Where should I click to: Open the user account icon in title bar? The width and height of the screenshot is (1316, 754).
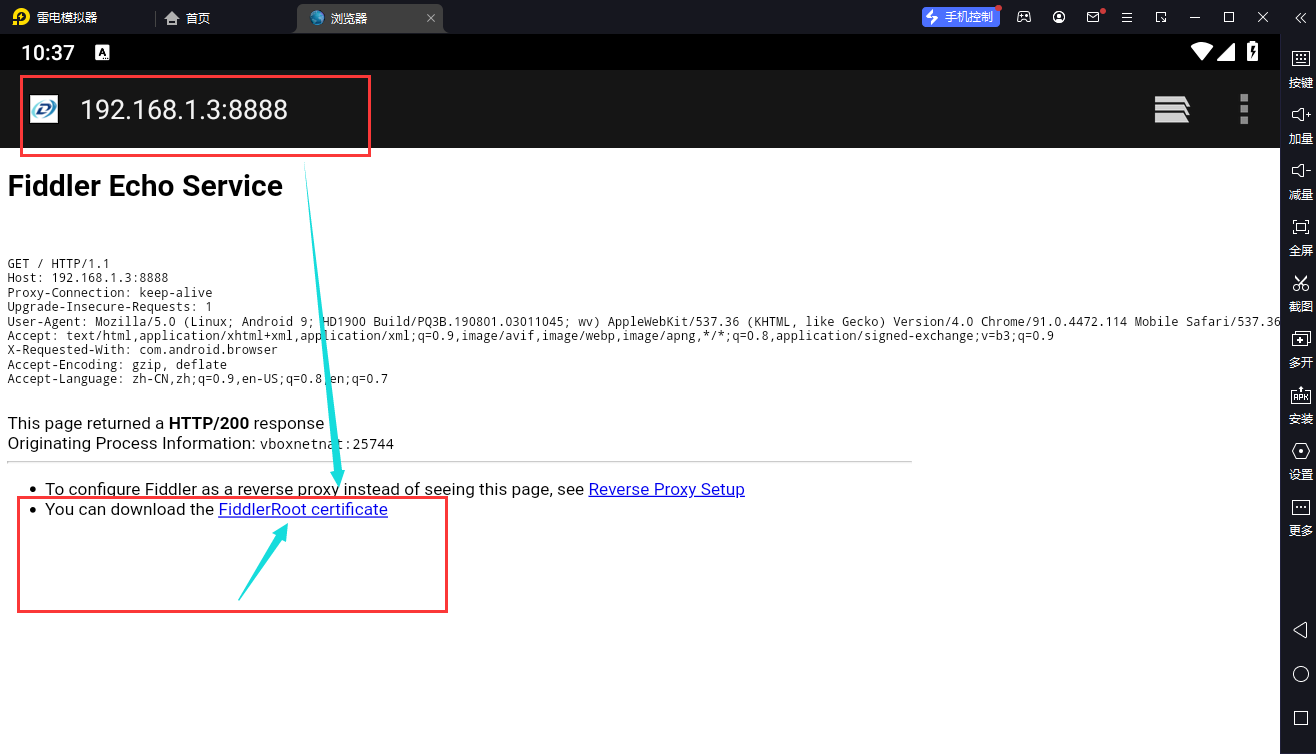coord(1059,17)
